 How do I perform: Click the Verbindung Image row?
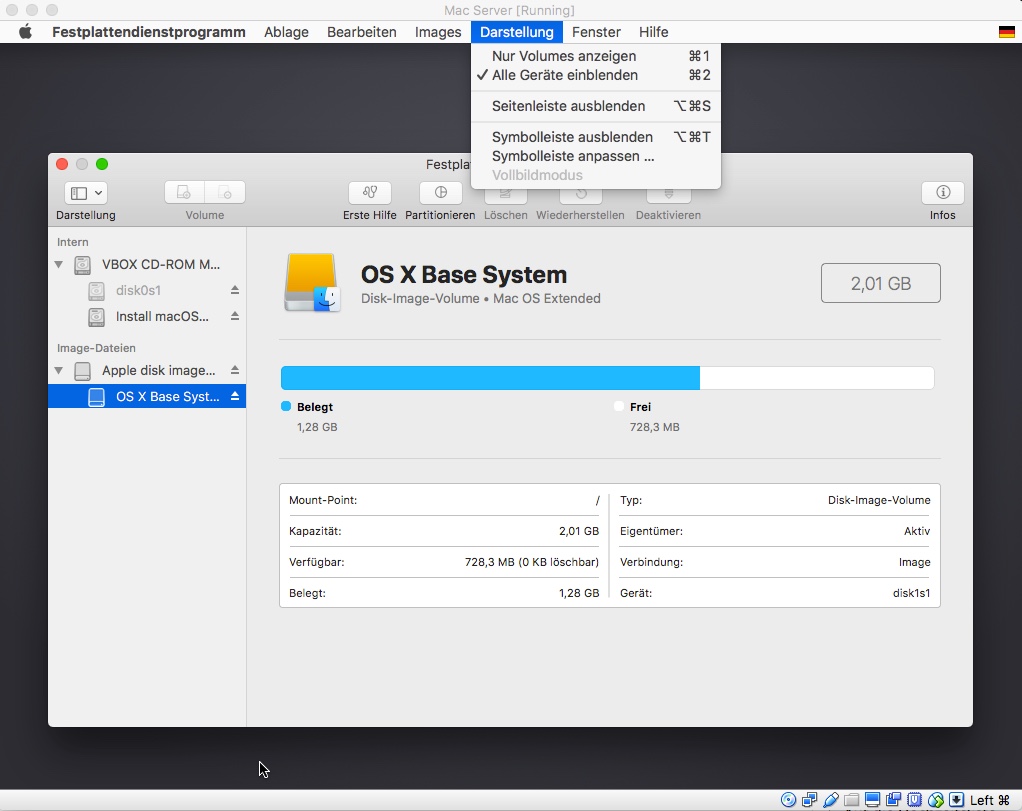(775, 562)
